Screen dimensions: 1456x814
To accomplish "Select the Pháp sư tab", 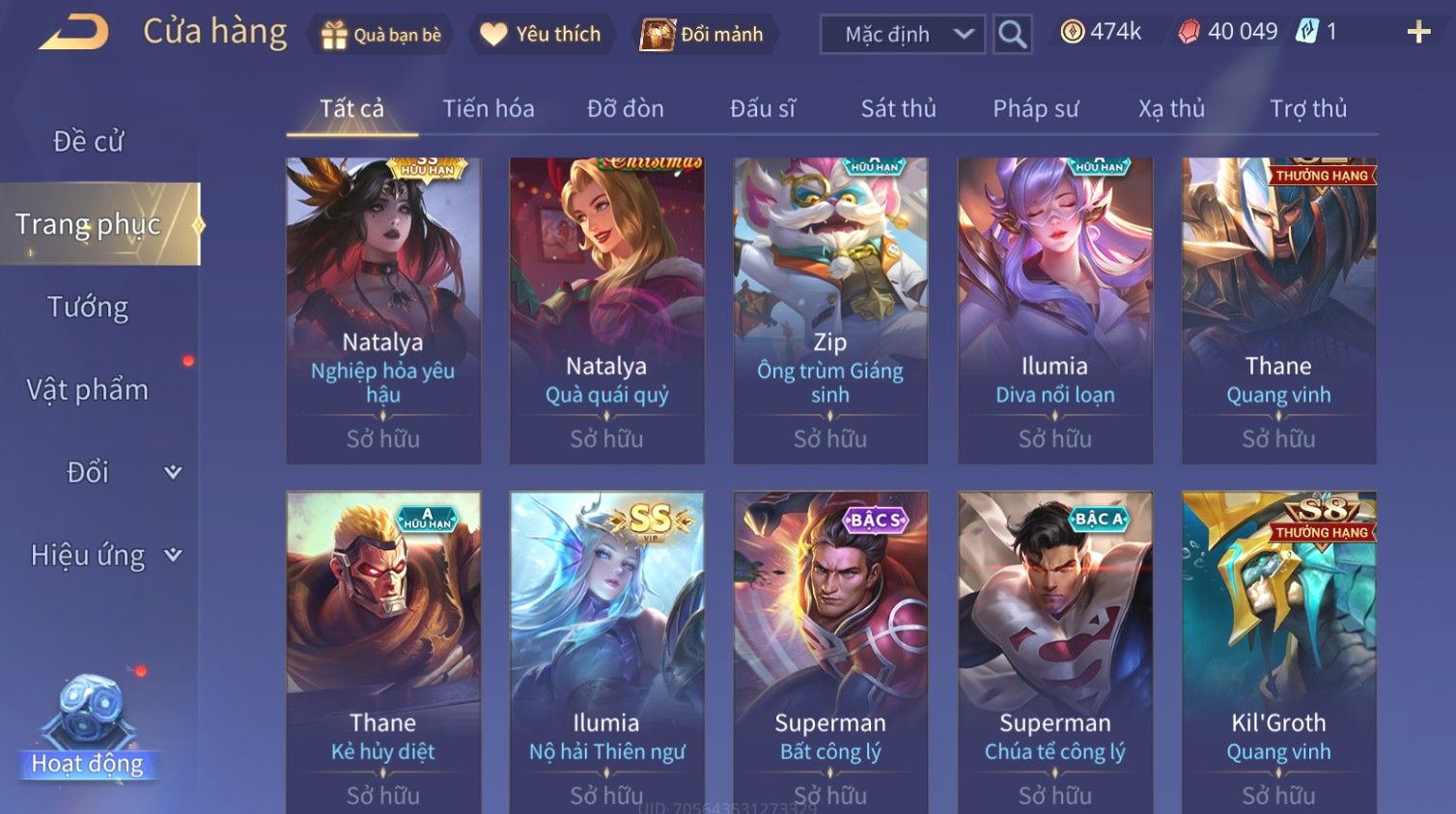I will pos(1036,108).
